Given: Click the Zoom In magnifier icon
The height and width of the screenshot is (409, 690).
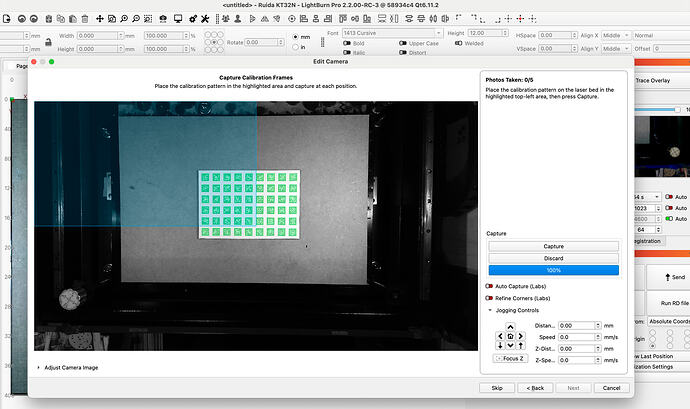Looking at the screenshot, I should click(x=124, y=19).
